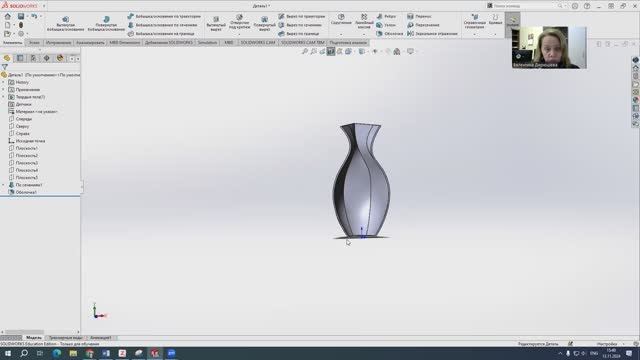640x360 pixels.
Task: Click Бобышка/основание по траектории button
Action: [x=164, y=16]
